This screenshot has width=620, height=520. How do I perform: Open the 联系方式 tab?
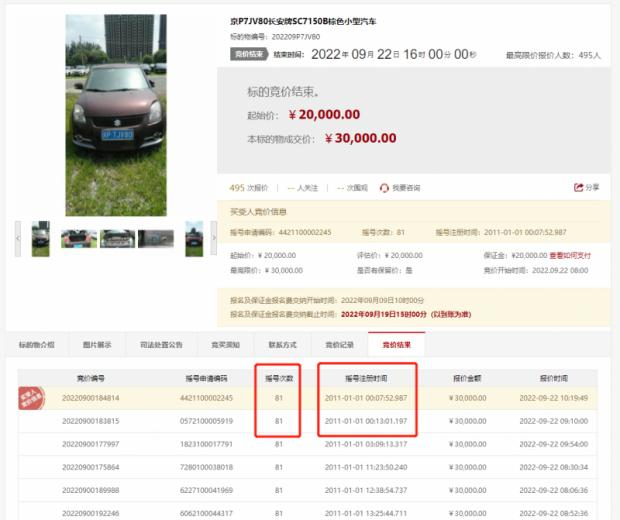coord(282,345)
